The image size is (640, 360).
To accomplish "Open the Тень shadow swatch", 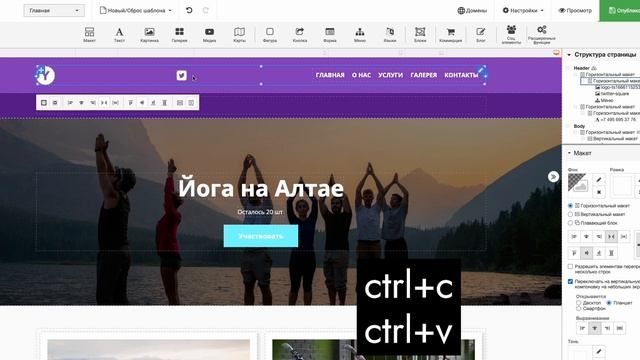I will (580, 353).
